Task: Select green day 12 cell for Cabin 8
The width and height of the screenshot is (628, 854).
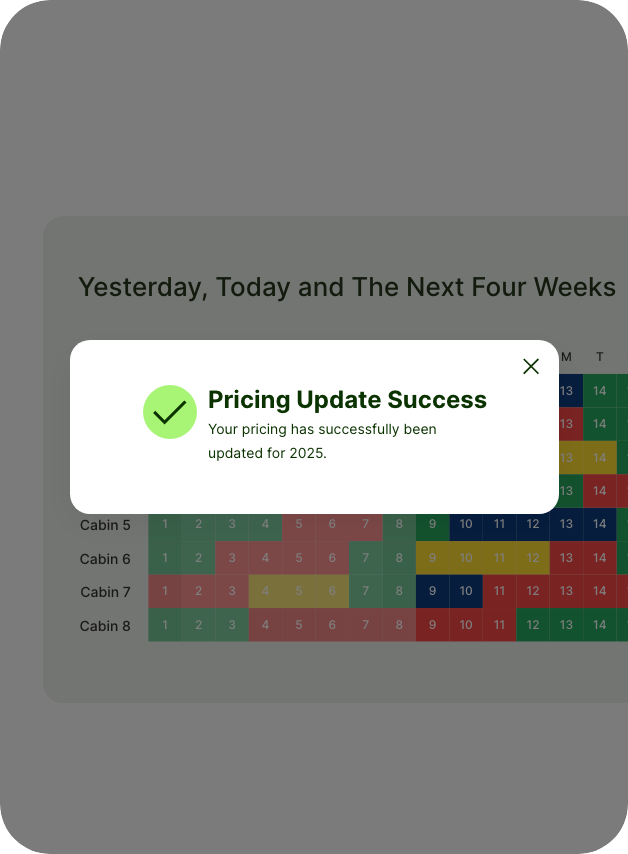Action: 533,625
